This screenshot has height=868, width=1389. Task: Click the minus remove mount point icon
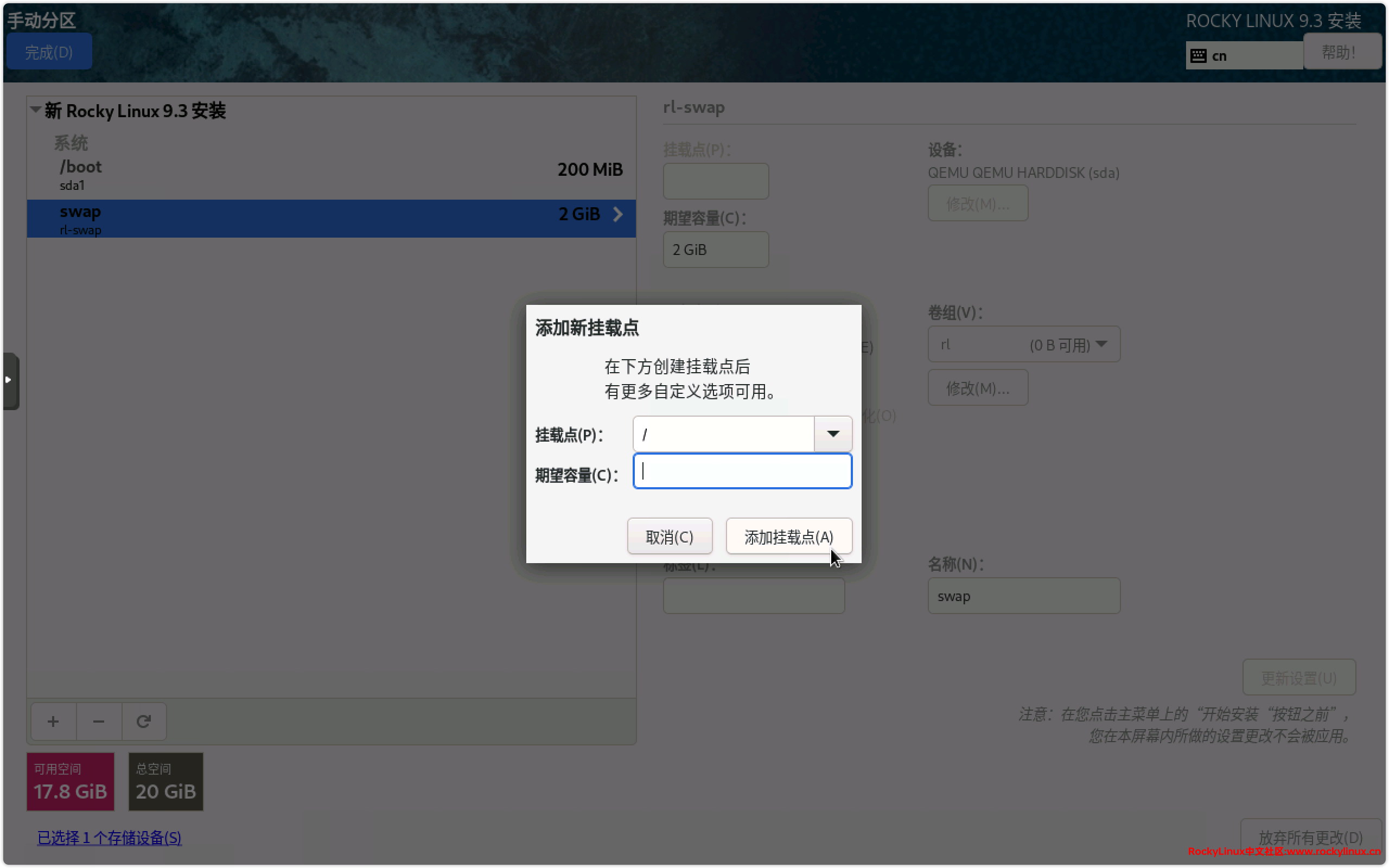tap(99, 721)
